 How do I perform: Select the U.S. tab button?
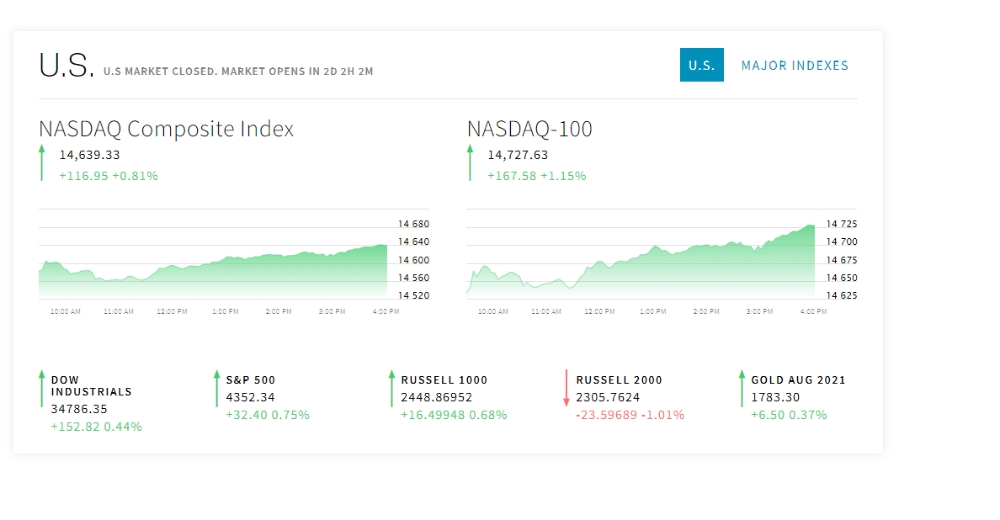click(x=702, y=65)
